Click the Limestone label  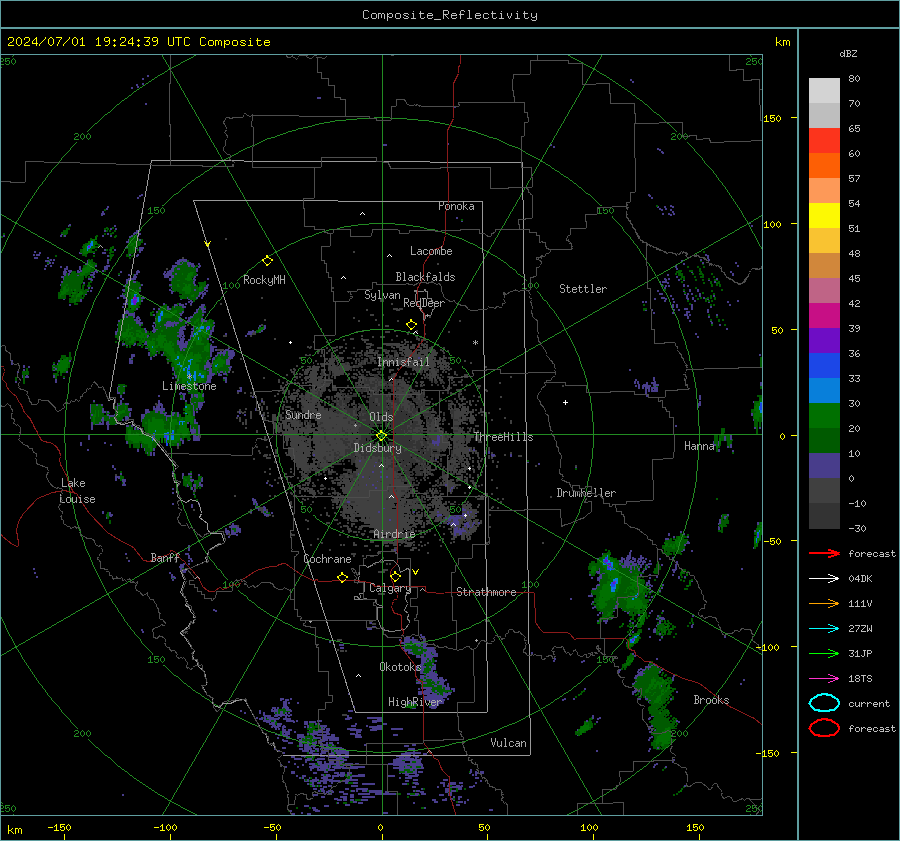click(189, 386)
